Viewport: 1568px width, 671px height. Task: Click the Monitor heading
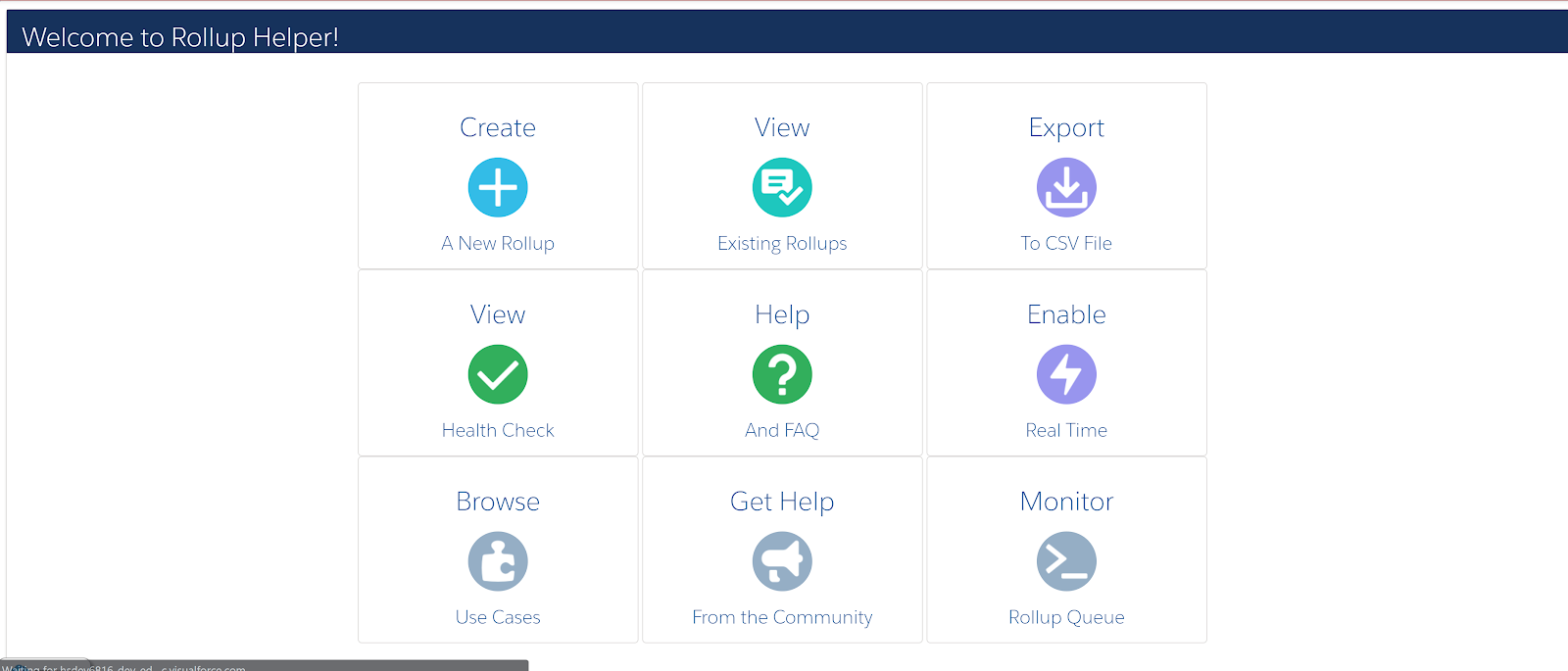coord(1066,502)
